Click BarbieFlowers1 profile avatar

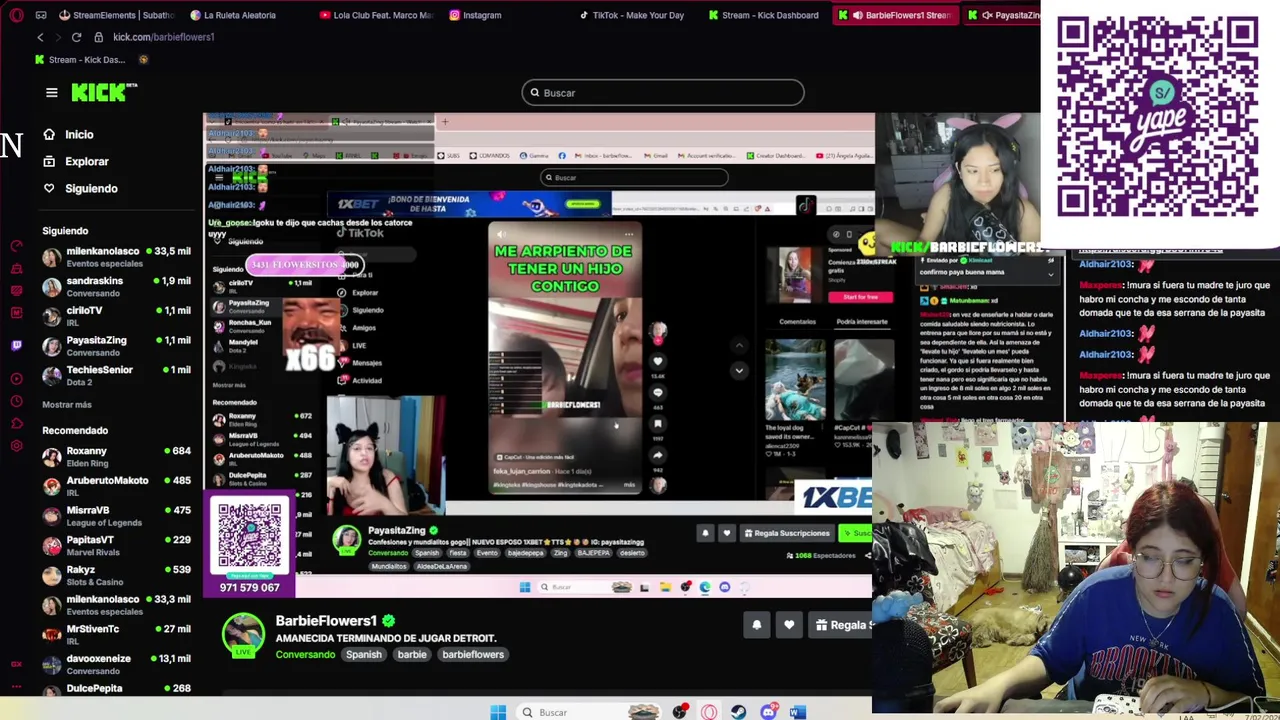pos(243,635)
